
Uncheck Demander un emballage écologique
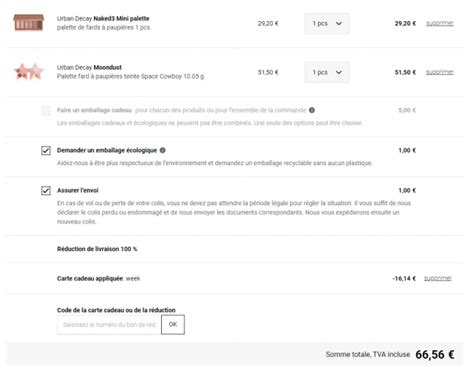[x=46, y=150]
